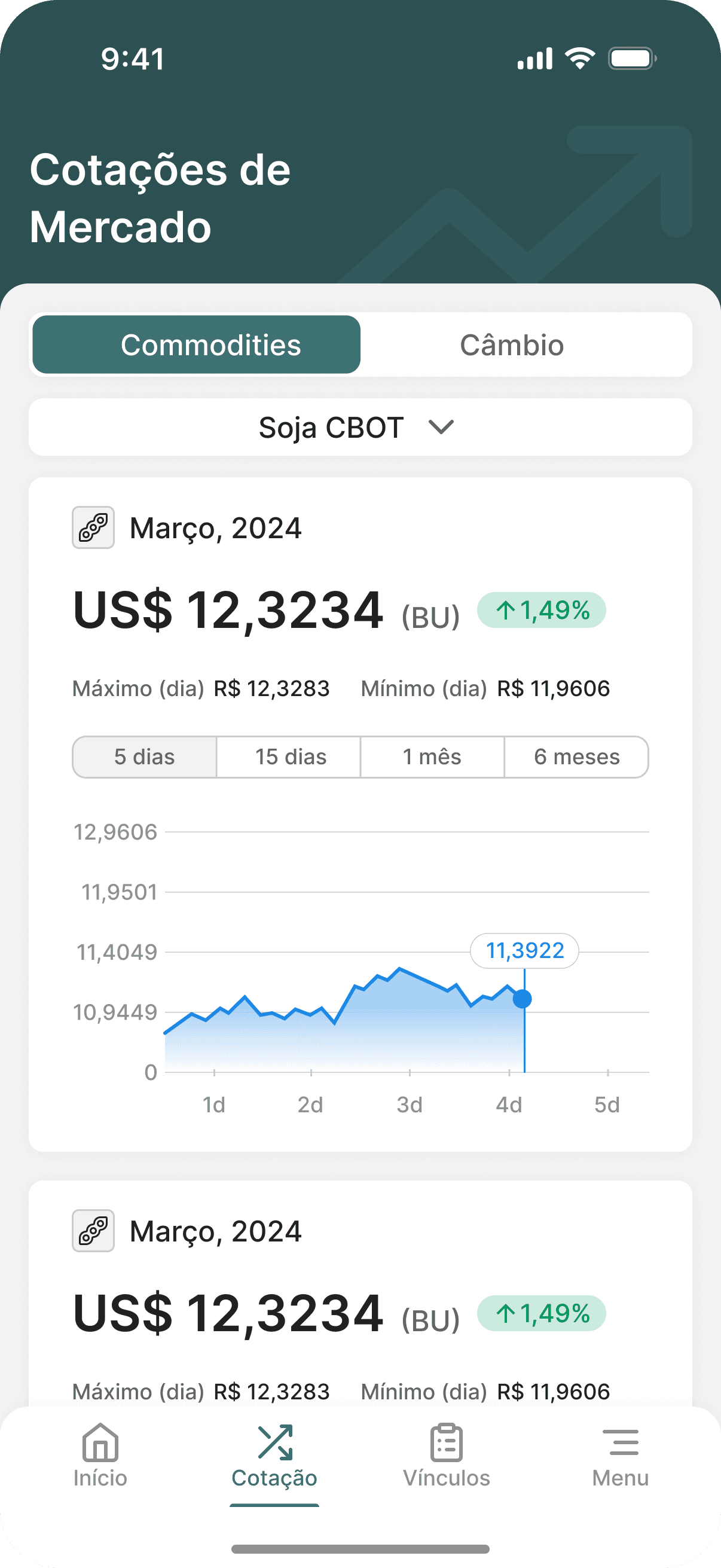Screen dimensions: 721x1568
Task: Open the Menu hamburger icon
Action: [621, 1442]
